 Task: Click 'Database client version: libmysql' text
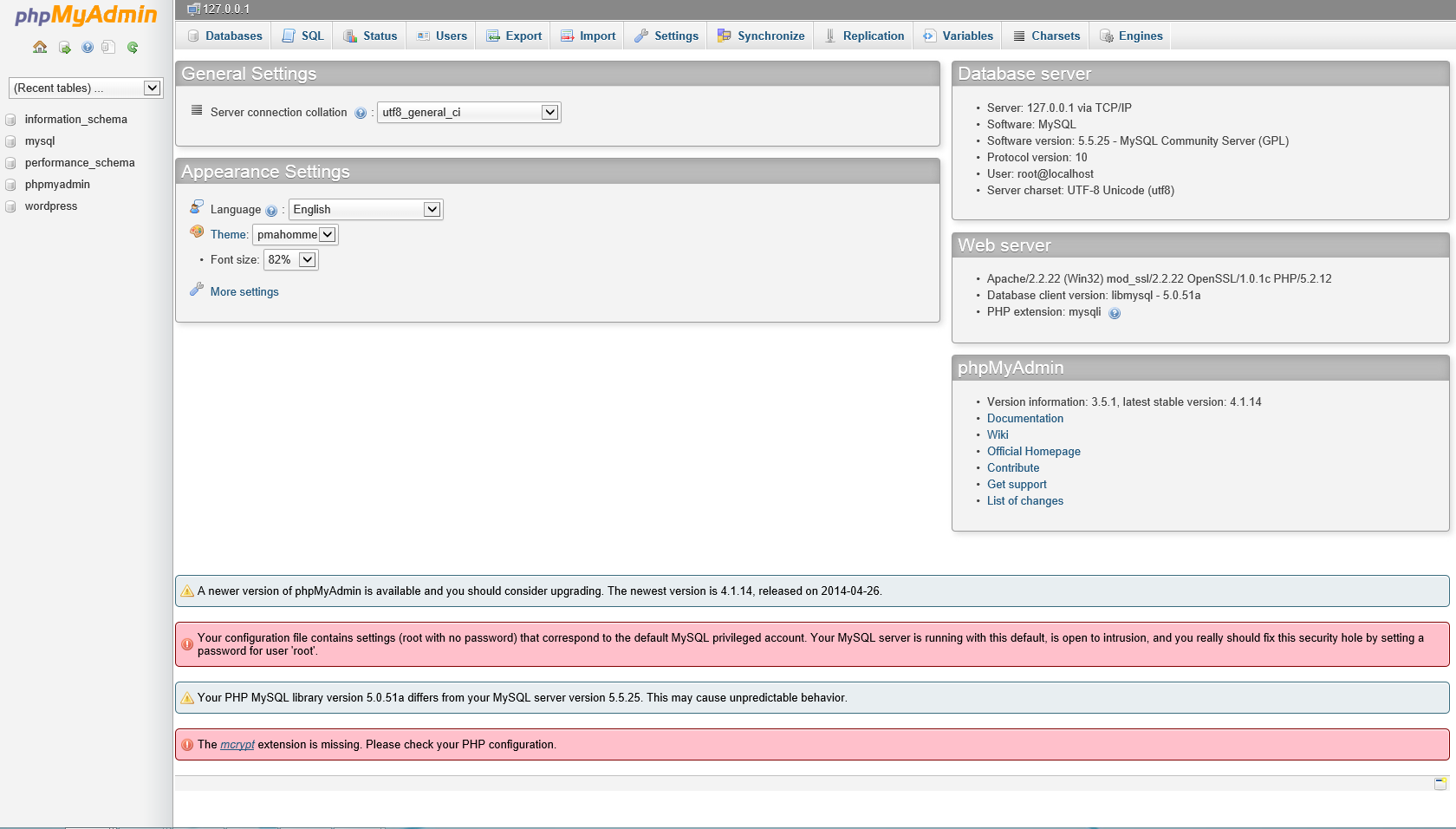(x=1094, y=296)
